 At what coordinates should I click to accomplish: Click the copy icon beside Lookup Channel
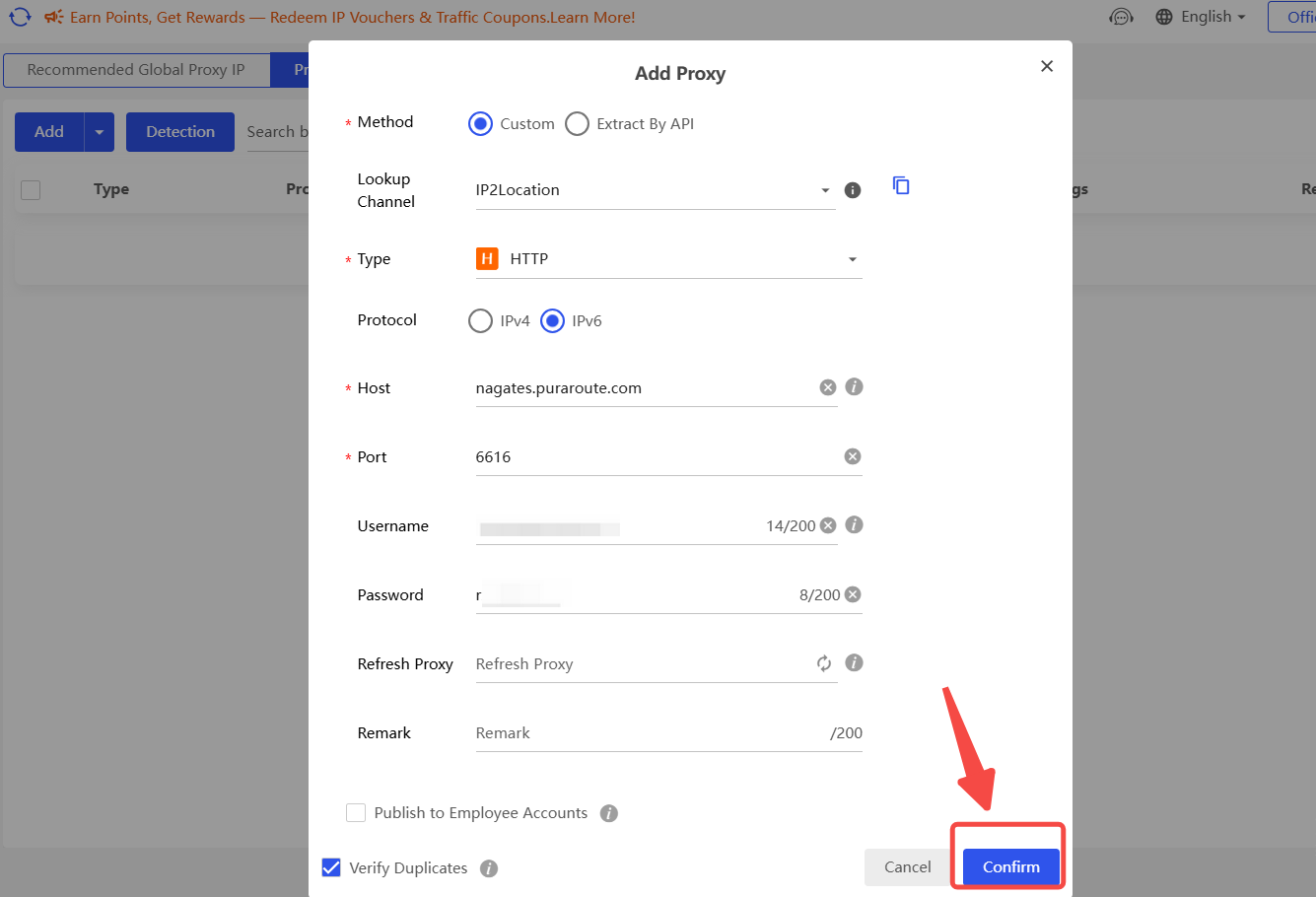[x=901, y=185]
